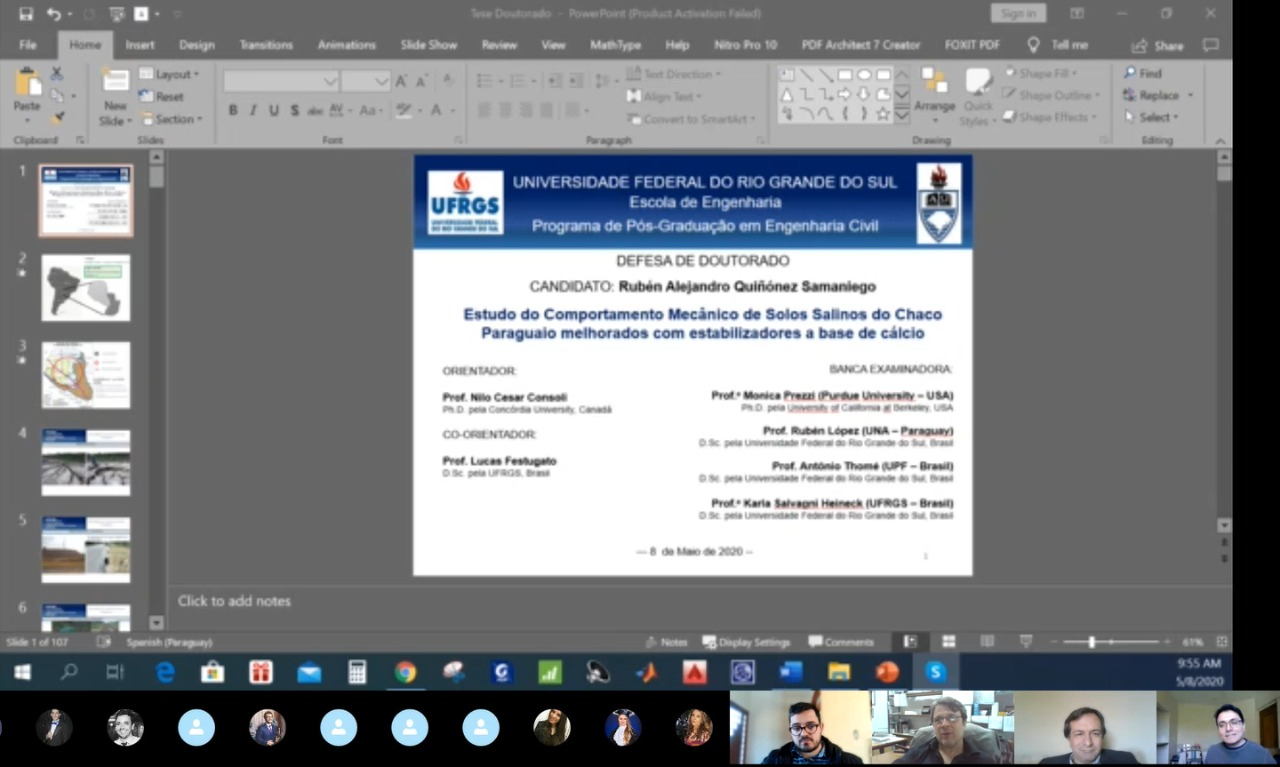Click the New Slide icon
The image size is (1280, 767).
115,80
